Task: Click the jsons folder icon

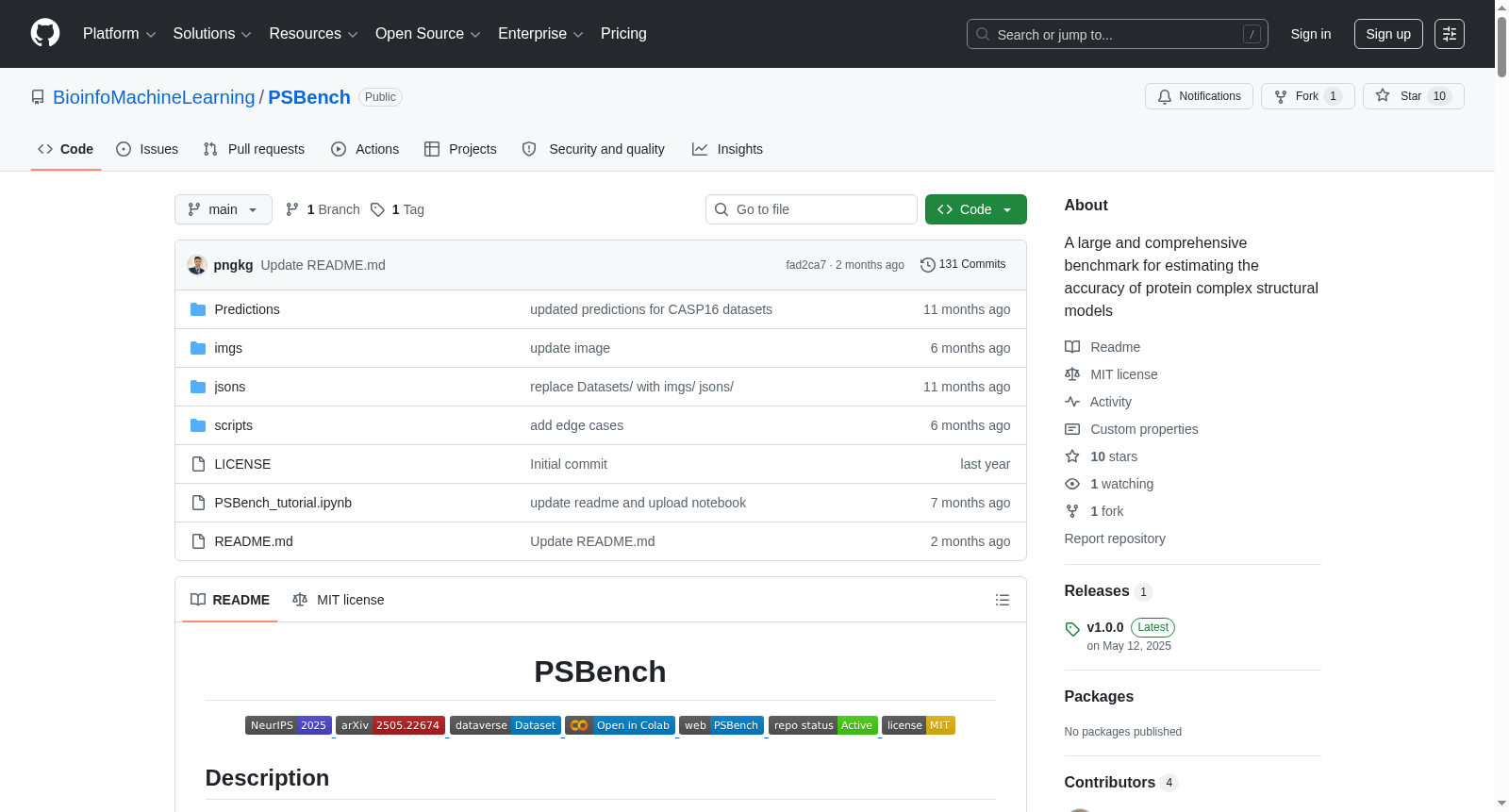Action: (x=198, y=387)
